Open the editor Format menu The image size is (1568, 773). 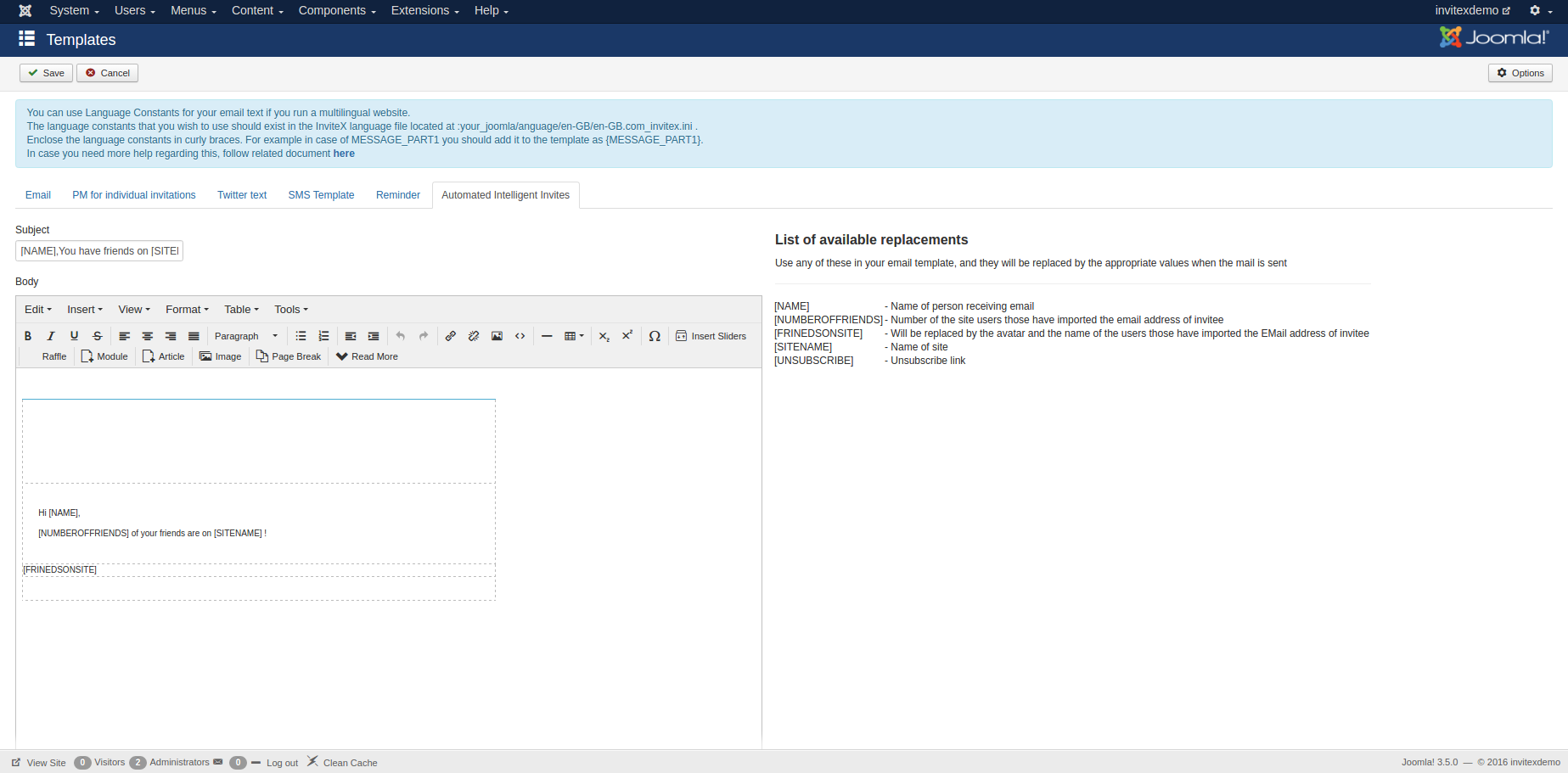pyautogui.click(x=187, y=310)
